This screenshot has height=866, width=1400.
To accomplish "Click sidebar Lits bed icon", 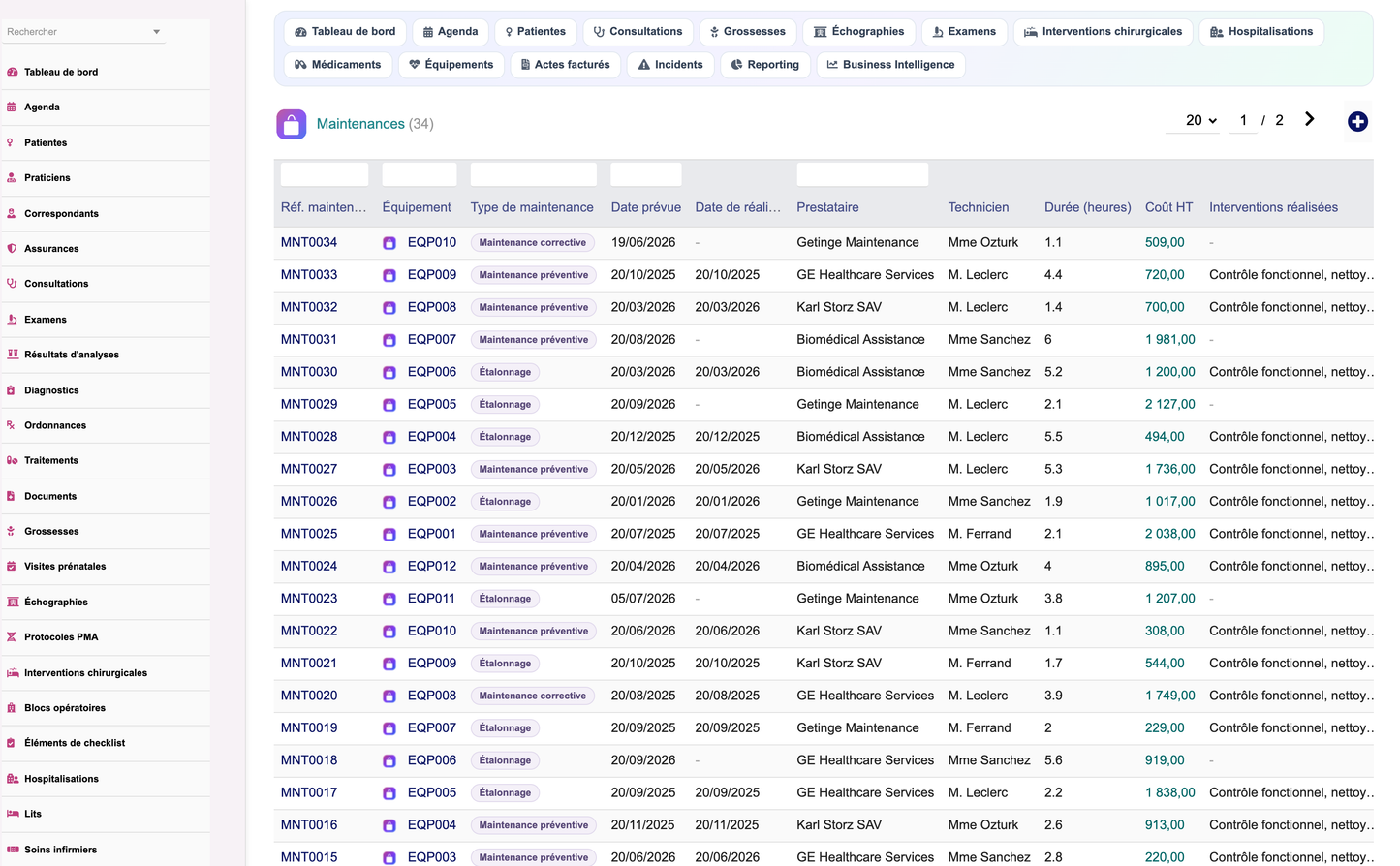I will (x=12, y=814).
